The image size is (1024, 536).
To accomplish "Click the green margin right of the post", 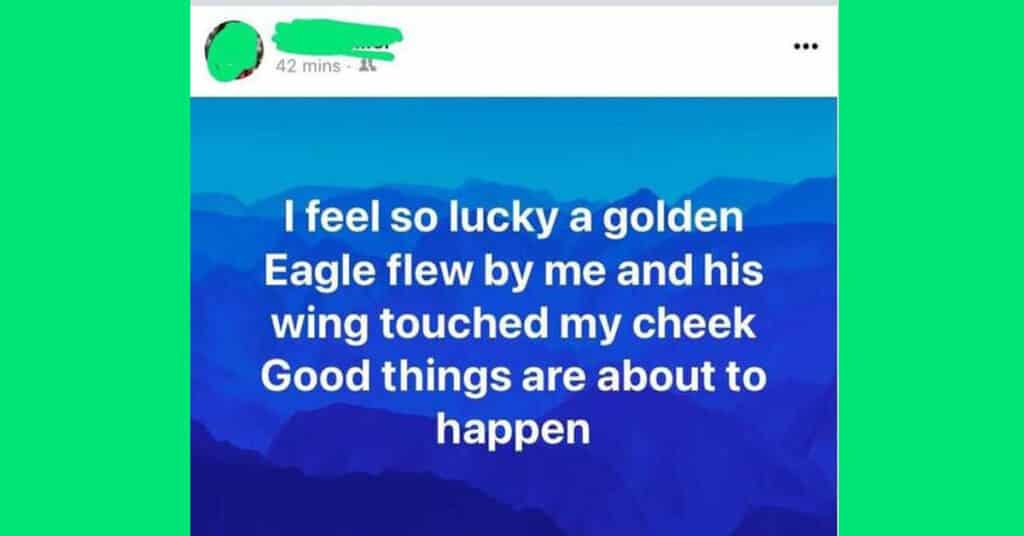I will (x=931, y=268).
